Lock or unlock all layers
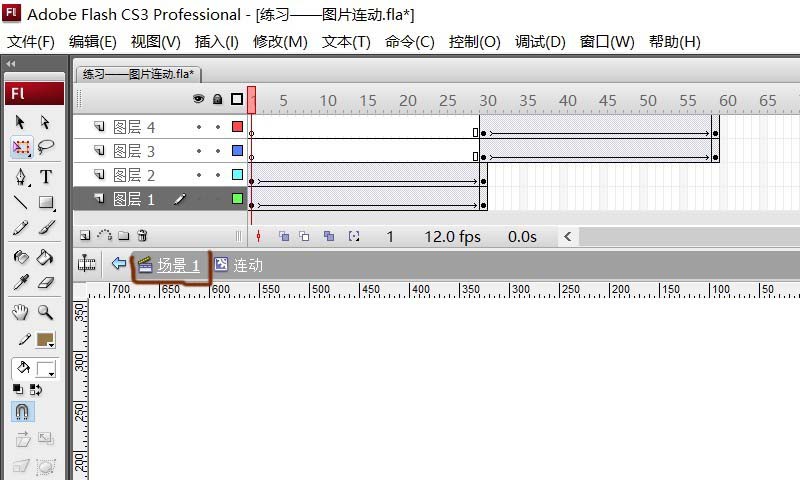The width and height of the screenshot is (800, 480). [x=218, y=99]
